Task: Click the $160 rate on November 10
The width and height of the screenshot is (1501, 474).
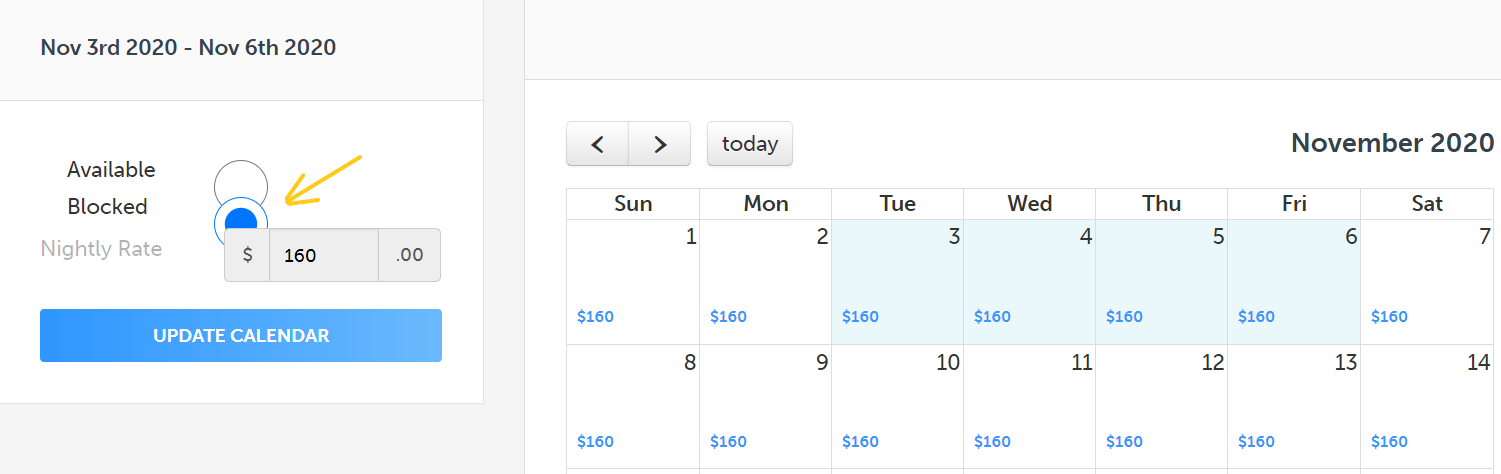Action: [860, 442]
